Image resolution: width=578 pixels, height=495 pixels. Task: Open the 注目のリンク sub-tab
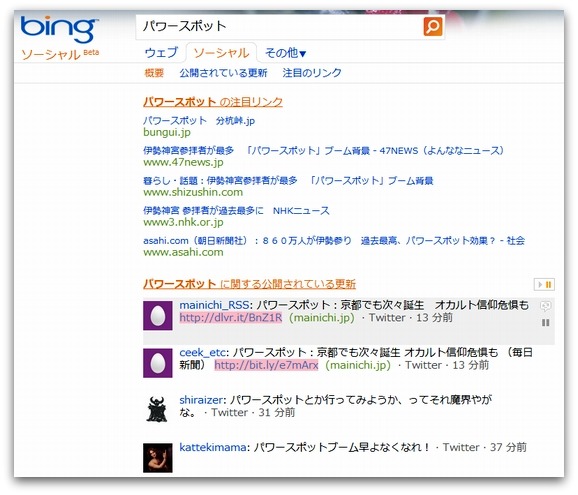312,73
